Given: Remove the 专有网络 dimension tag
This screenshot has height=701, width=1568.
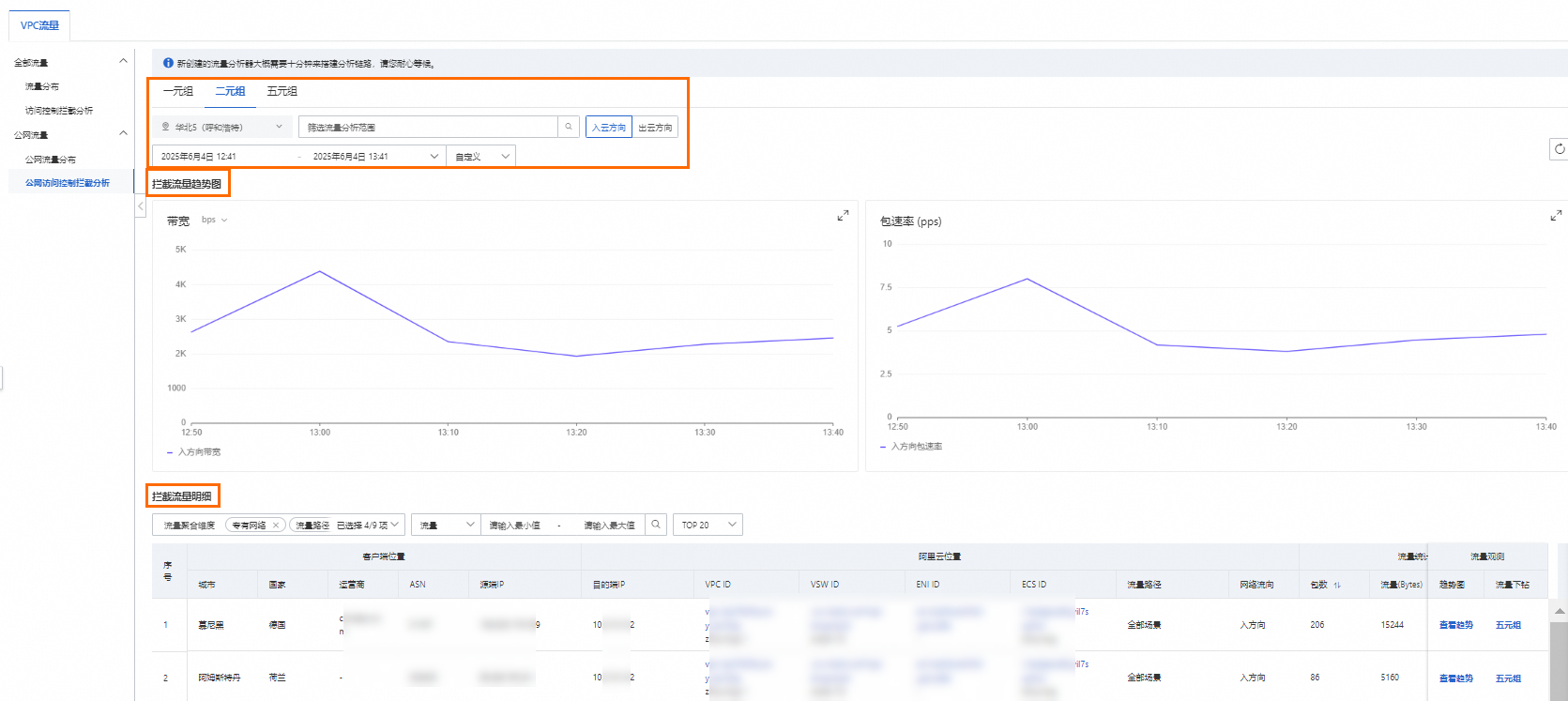Looking at the screenshot, I should (276, 526).
